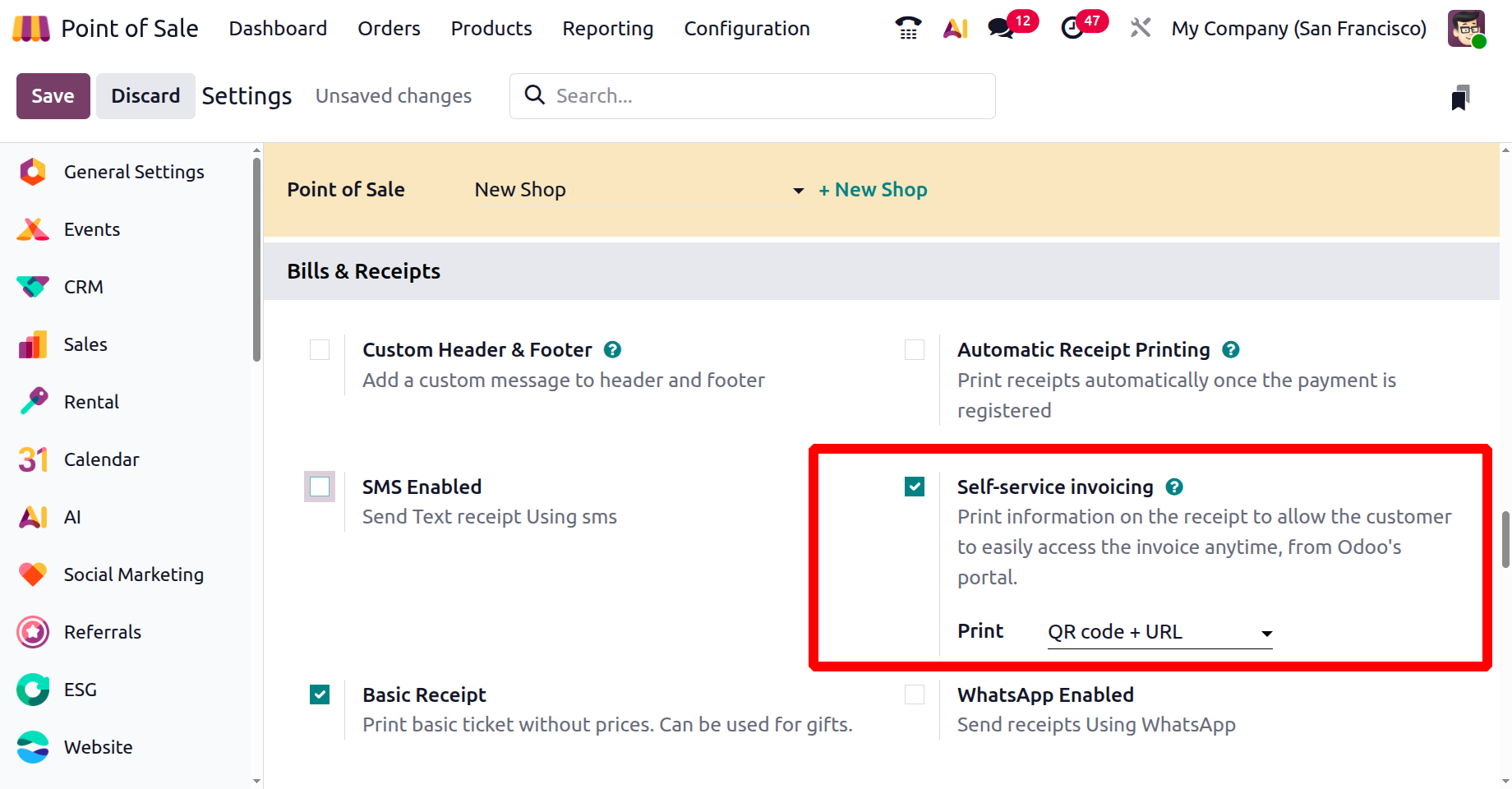Click the + New Shop link
The image size is (1512, 789).
pyautogui.click(x=873, y=190)
